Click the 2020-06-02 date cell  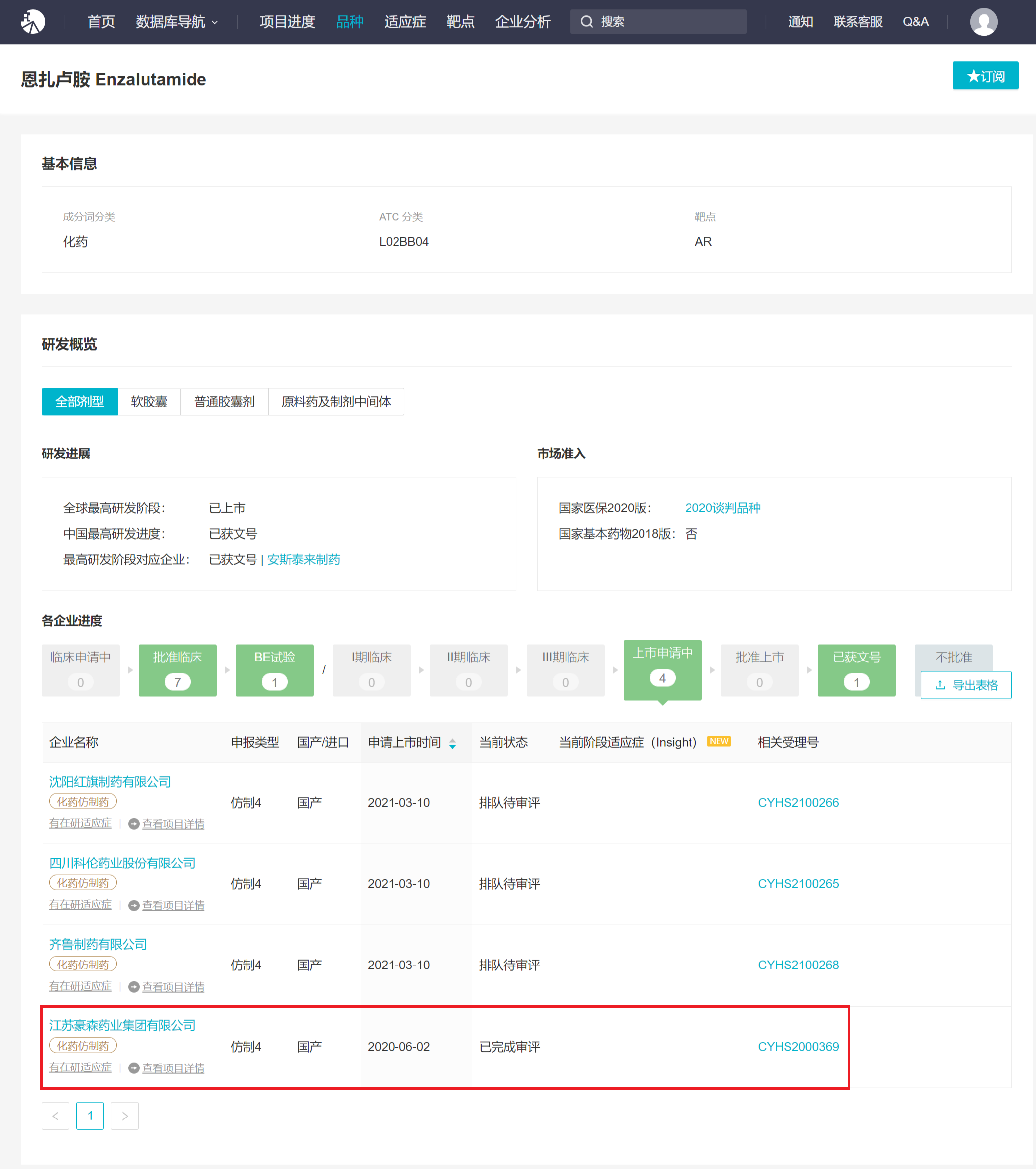coord(398,1047)
